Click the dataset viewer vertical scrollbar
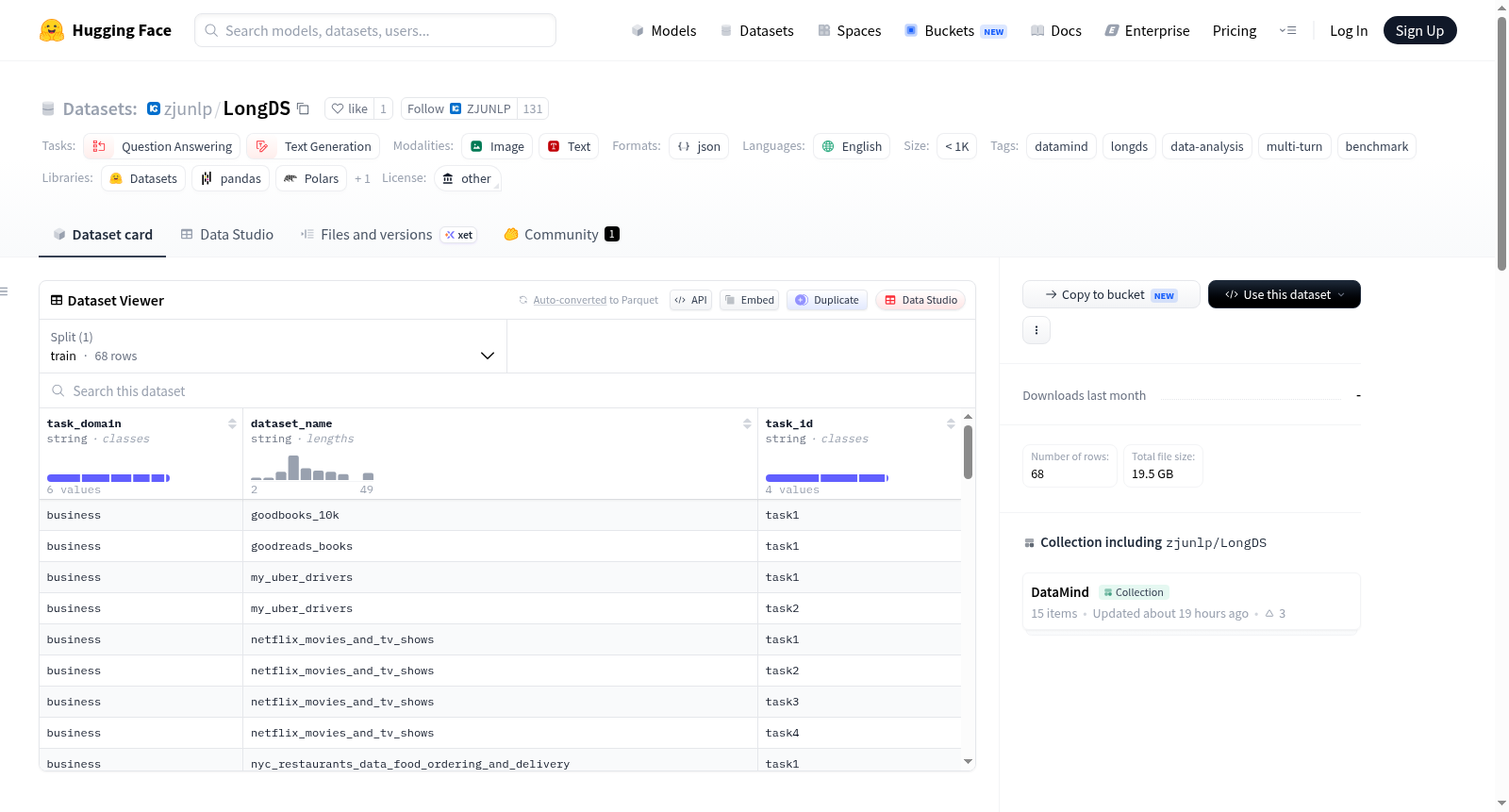 (x=968, y=453)
